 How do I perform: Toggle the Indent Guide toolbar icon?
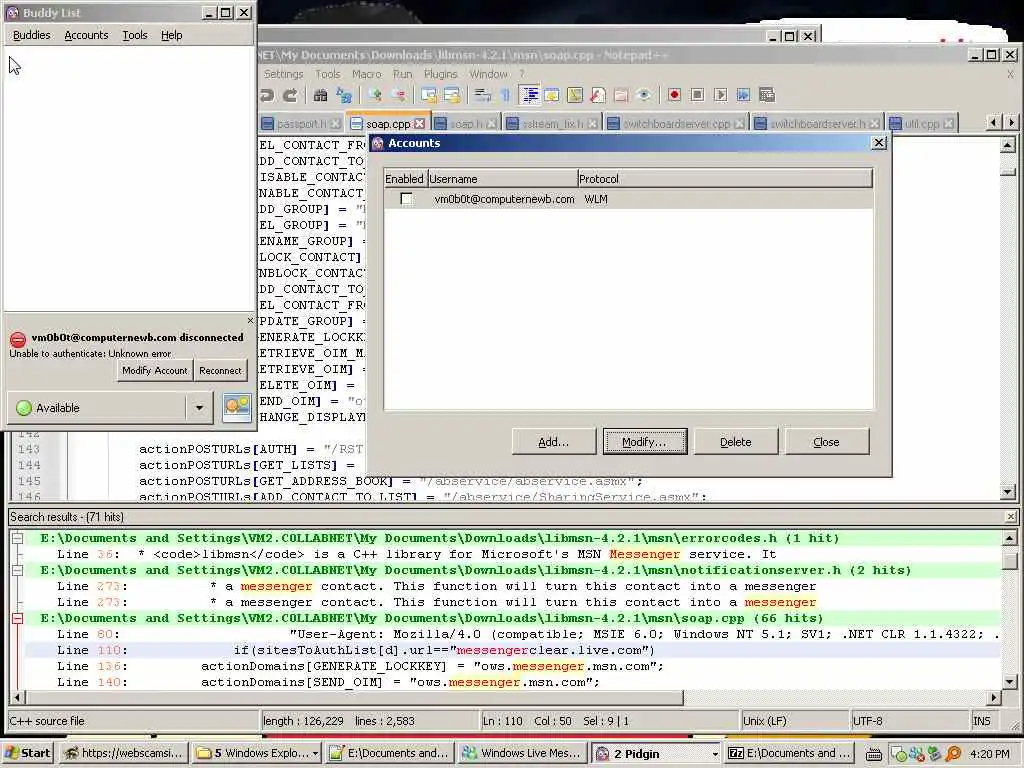[x=530, y=95]
